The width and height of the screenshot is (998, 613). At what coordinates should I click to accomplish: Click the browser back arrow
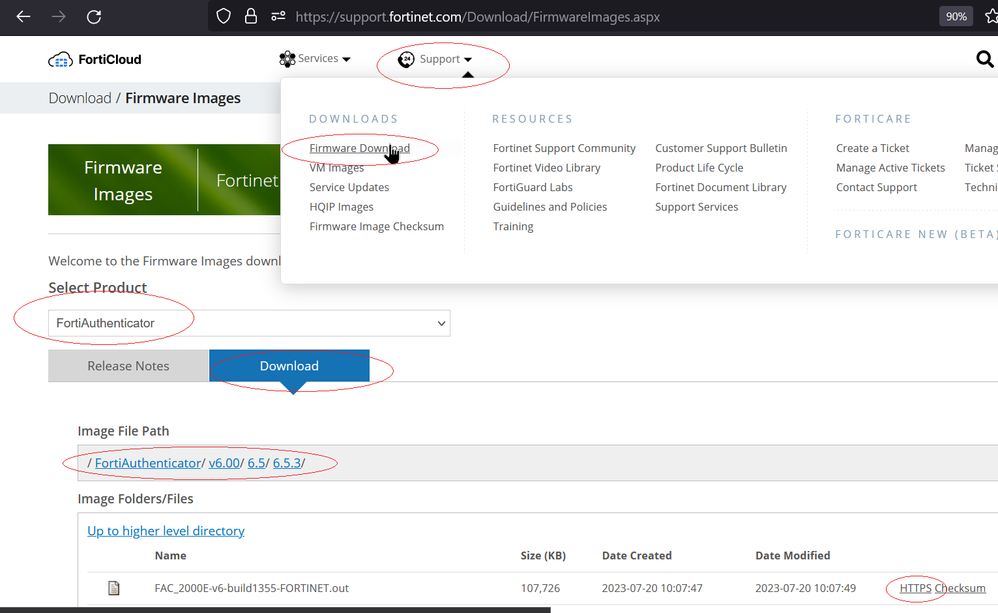tap(23, 17)
